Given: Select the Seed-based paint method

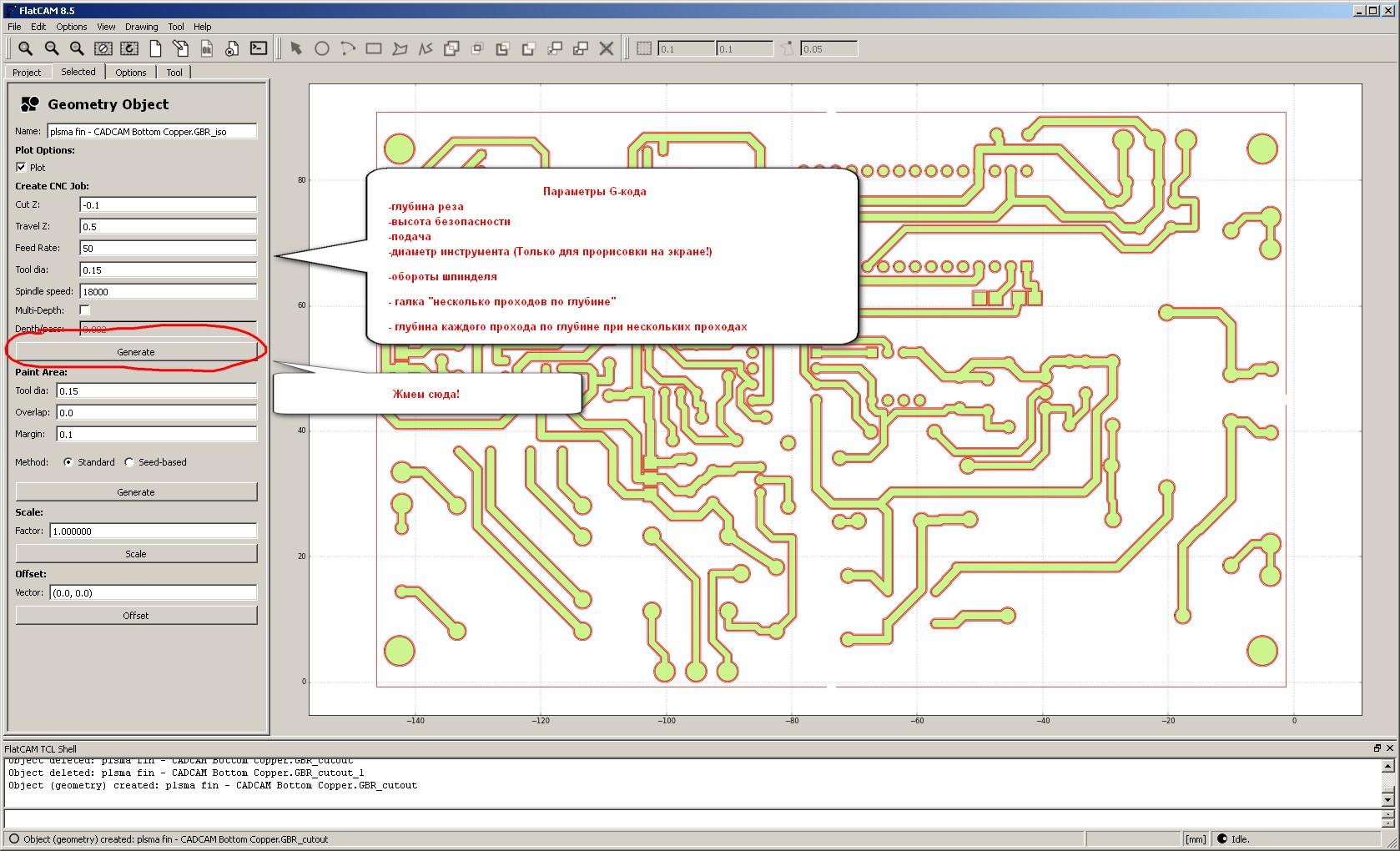Looking at the screenshot, I should coord(129,462).
